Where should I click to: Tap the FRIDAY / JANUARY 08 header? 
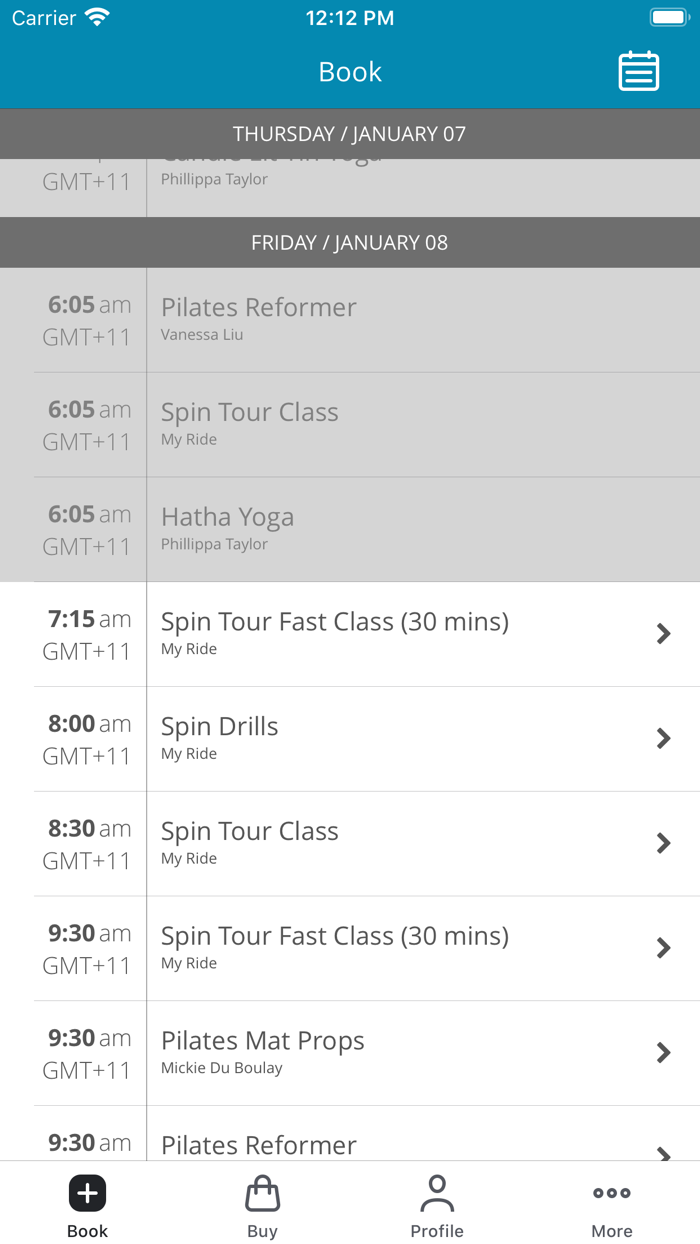pyautogui.click(x=350, y=242)
